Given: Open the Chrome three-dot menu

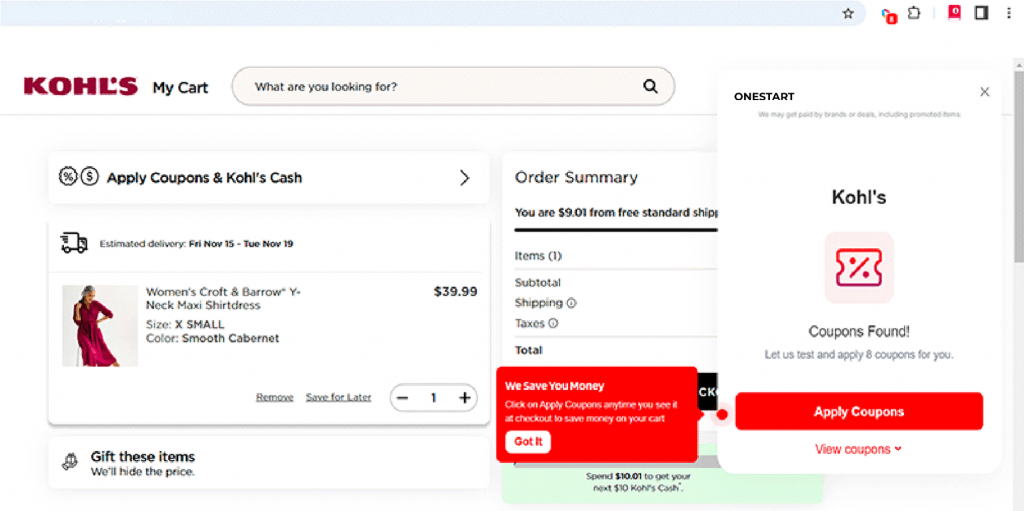Looking at the screenshot, I should pyautogui.click(x=1009, y=13).
